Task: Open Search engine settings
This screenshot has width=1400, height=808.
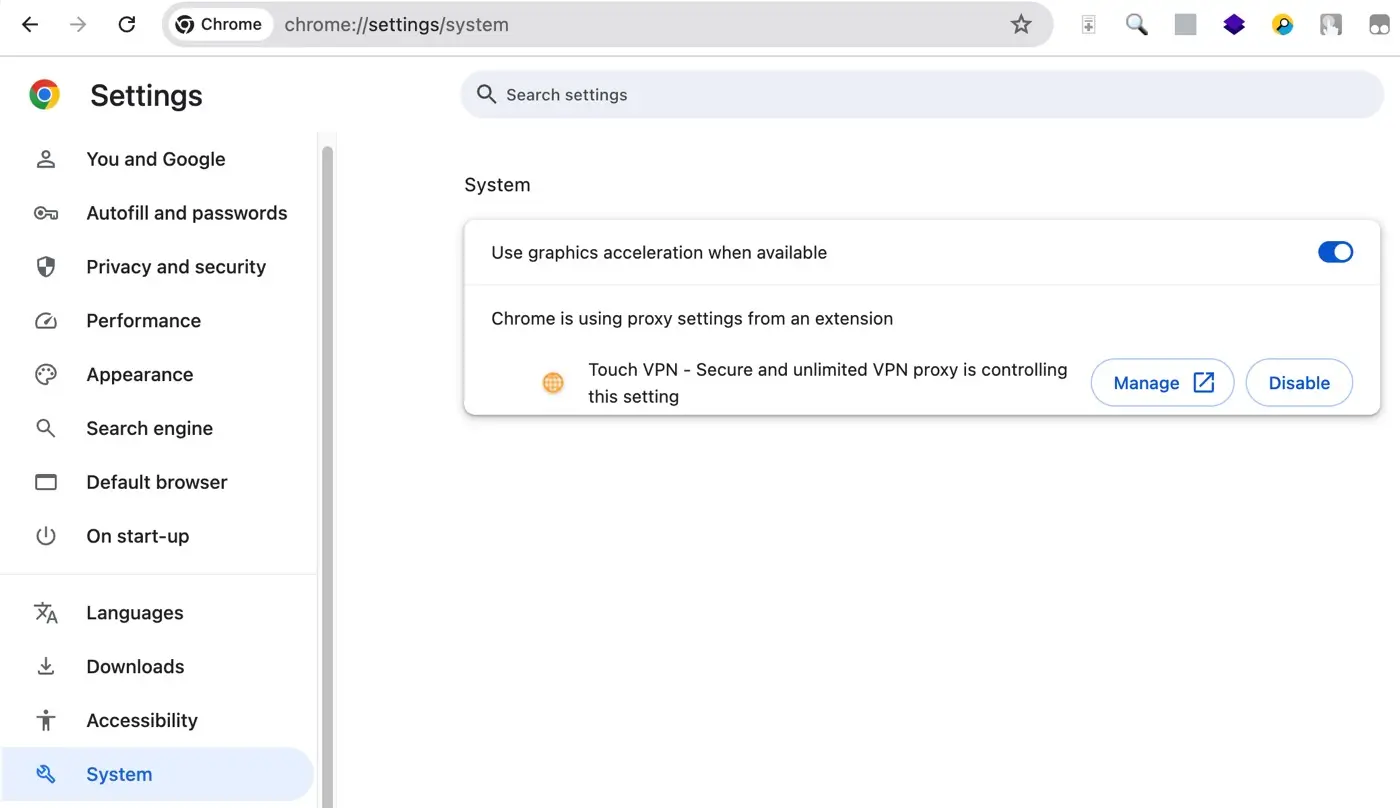Action: tap(158, 428)
